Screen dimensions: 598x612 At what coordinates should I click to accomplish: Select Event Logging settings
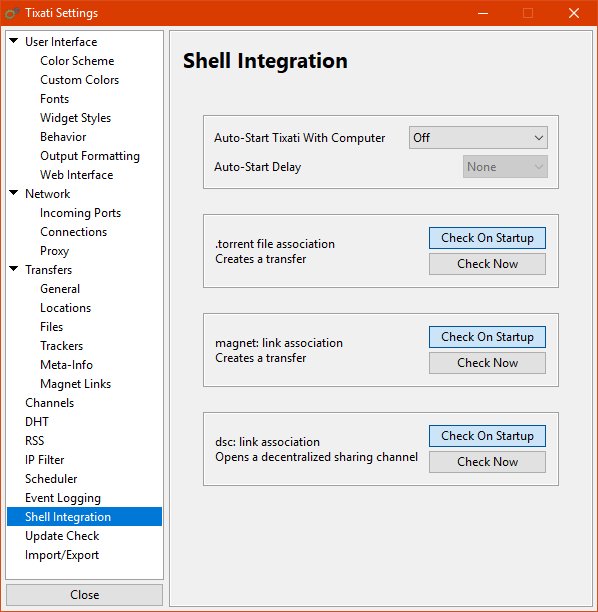point(62,498)
